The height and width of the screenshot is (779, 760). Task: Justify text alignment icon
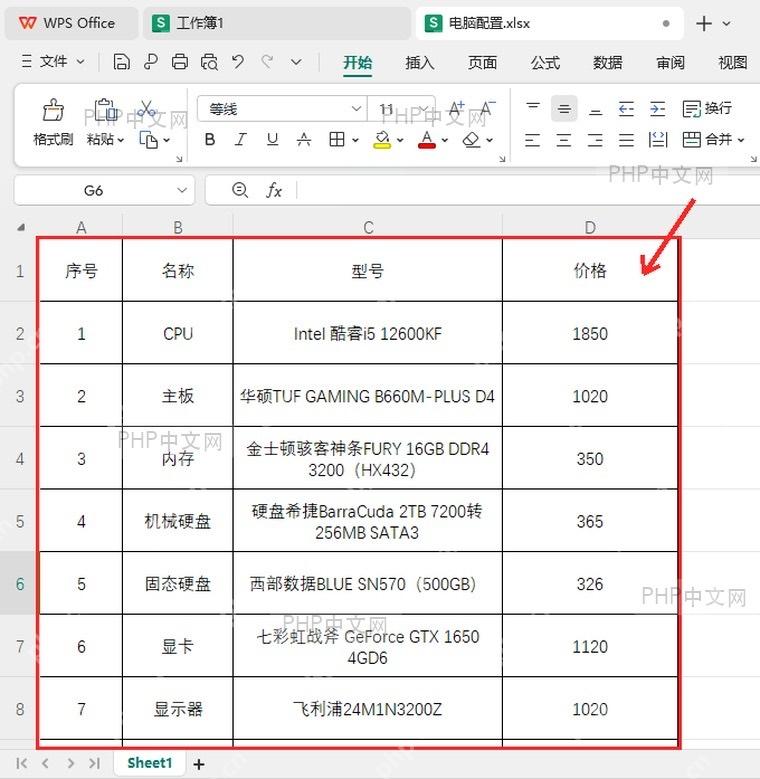[626, 140]
